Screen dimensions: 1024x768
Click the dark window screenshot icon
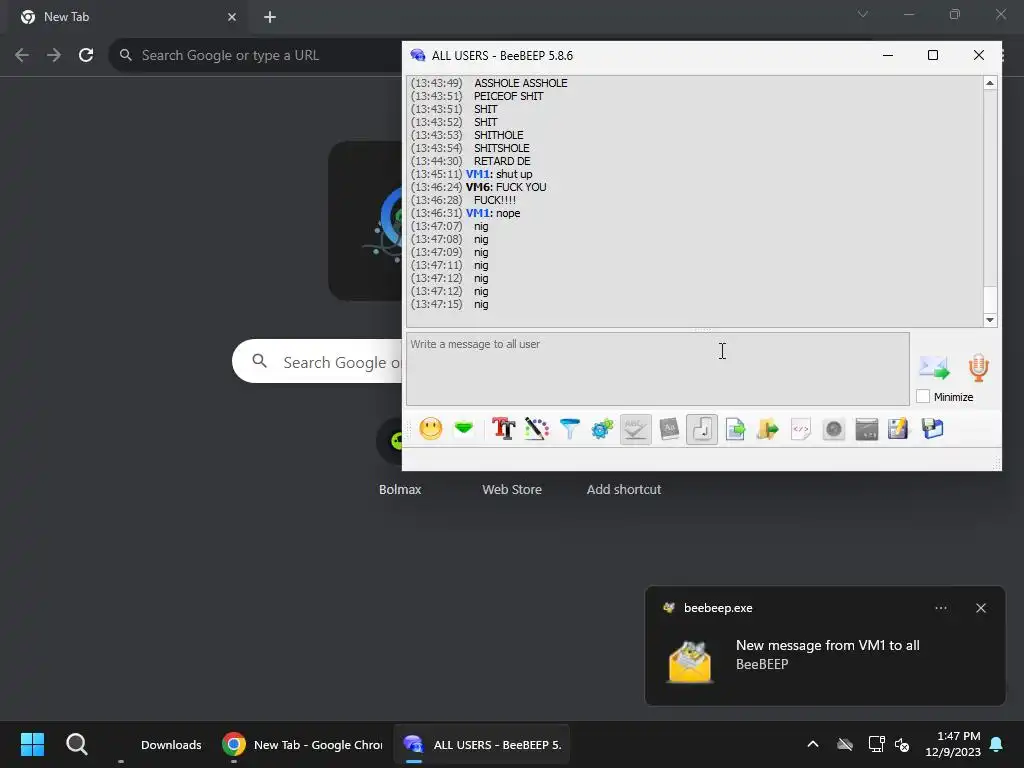(x=867, y=429)
